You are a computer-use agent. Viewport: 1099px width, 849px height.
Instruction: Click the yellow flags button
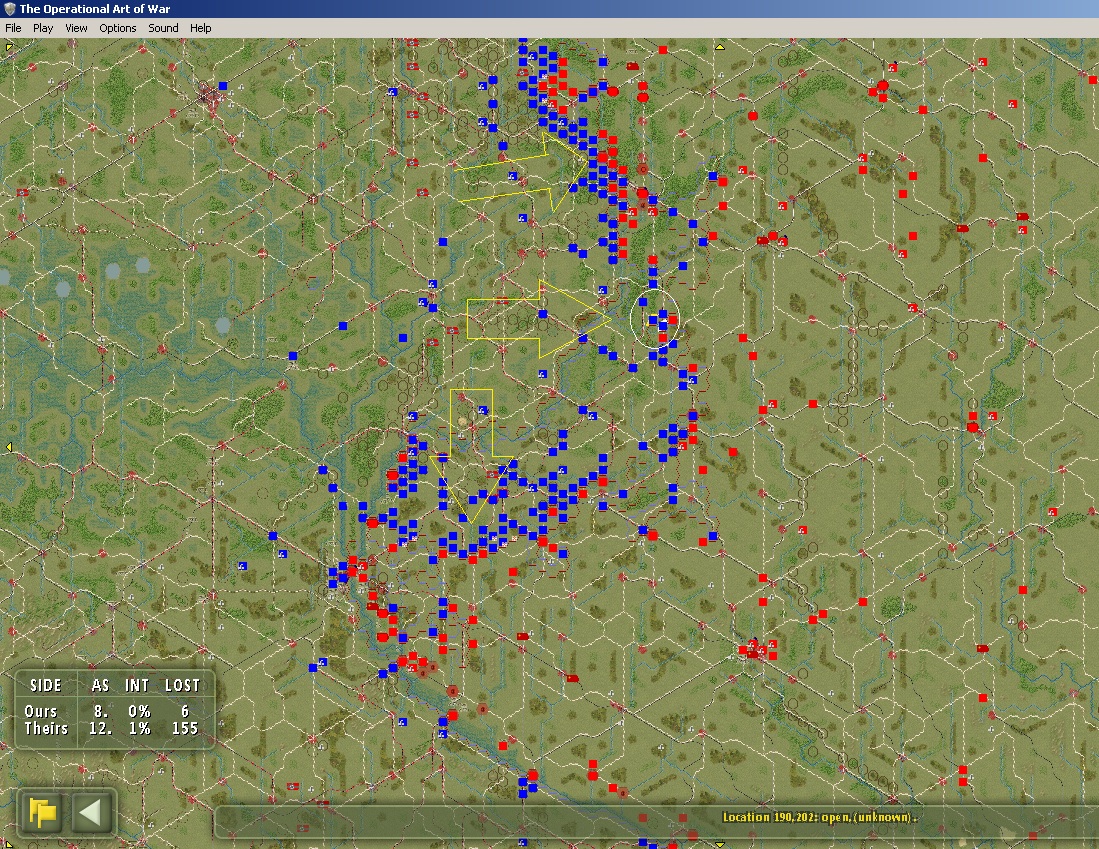(x=43, y=813)
